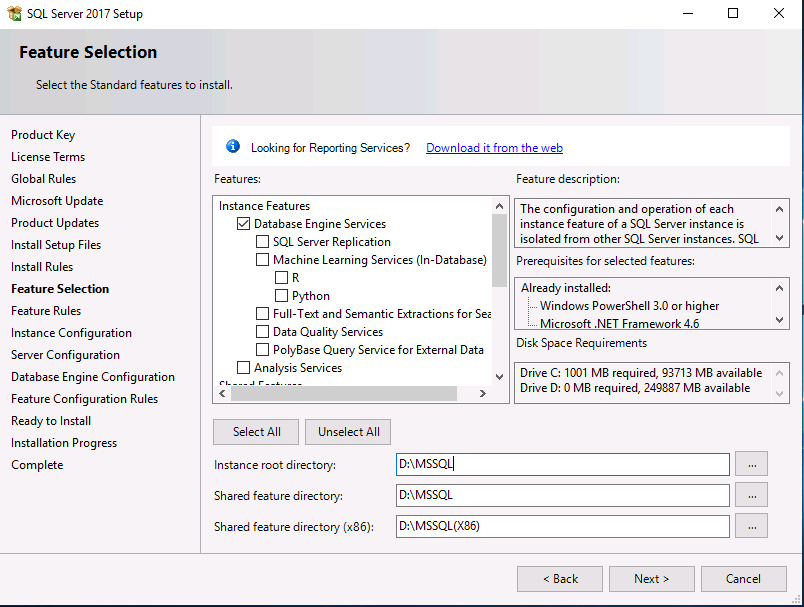Viewport: 804px width, 607px height.
Task: Edit the Shared feature directory (x86) field
Action: pyautogui.click(x=562, y=527)
